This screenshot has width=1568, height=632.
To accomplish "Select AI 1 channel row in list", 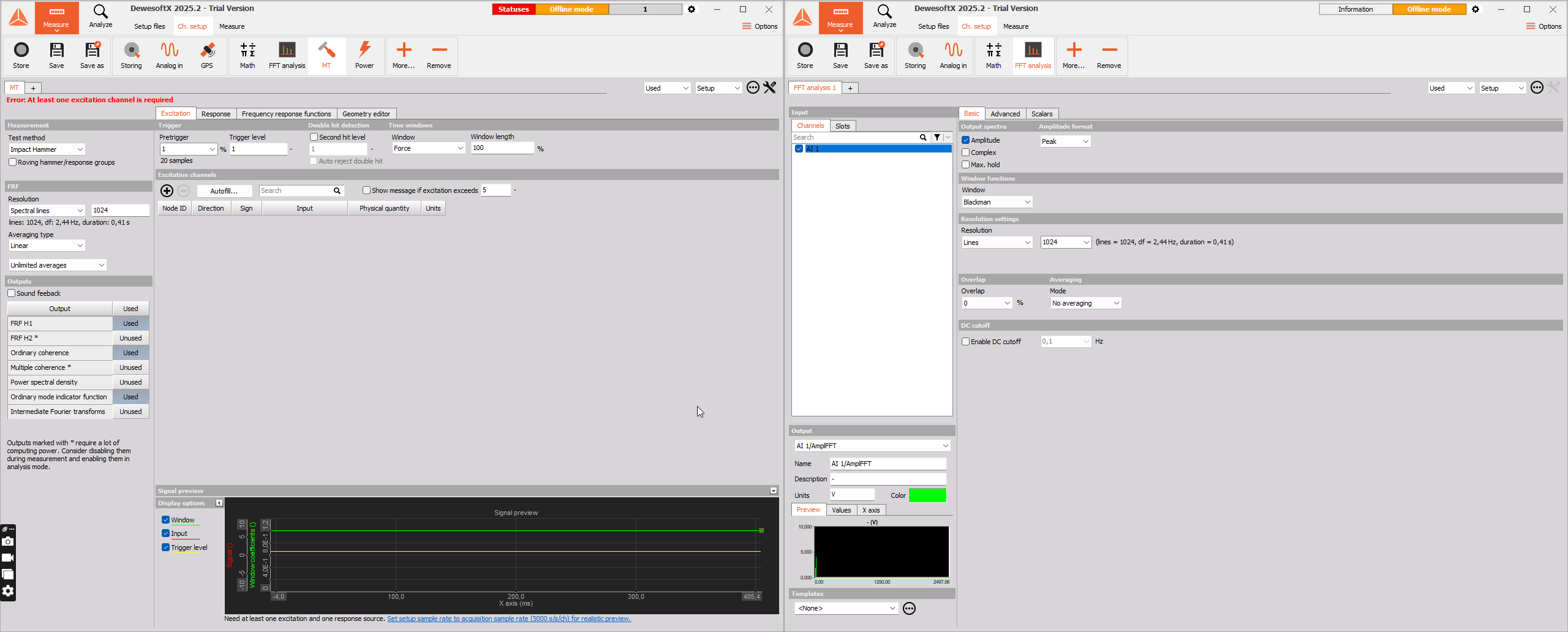I will coord(872,149).
